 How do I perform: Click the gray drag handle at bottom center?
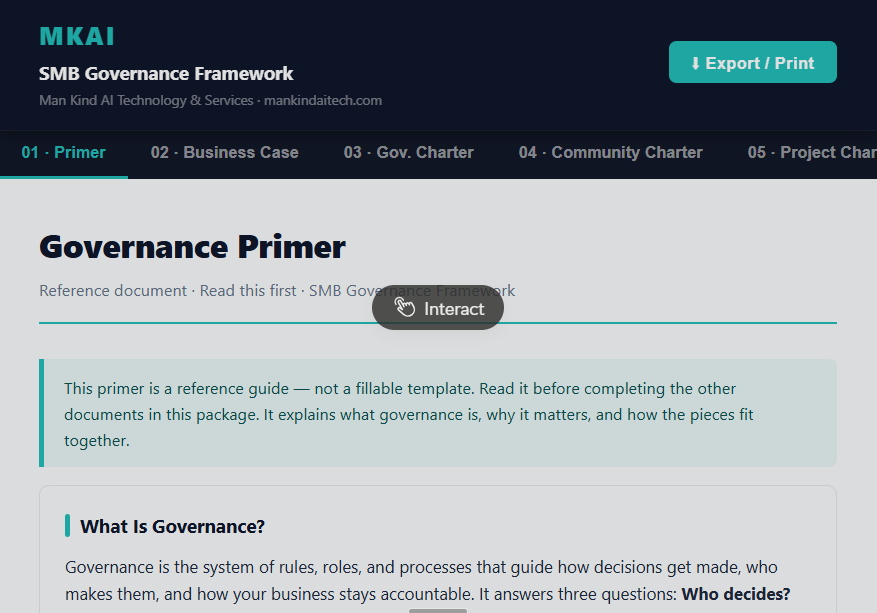click(437, 611)
